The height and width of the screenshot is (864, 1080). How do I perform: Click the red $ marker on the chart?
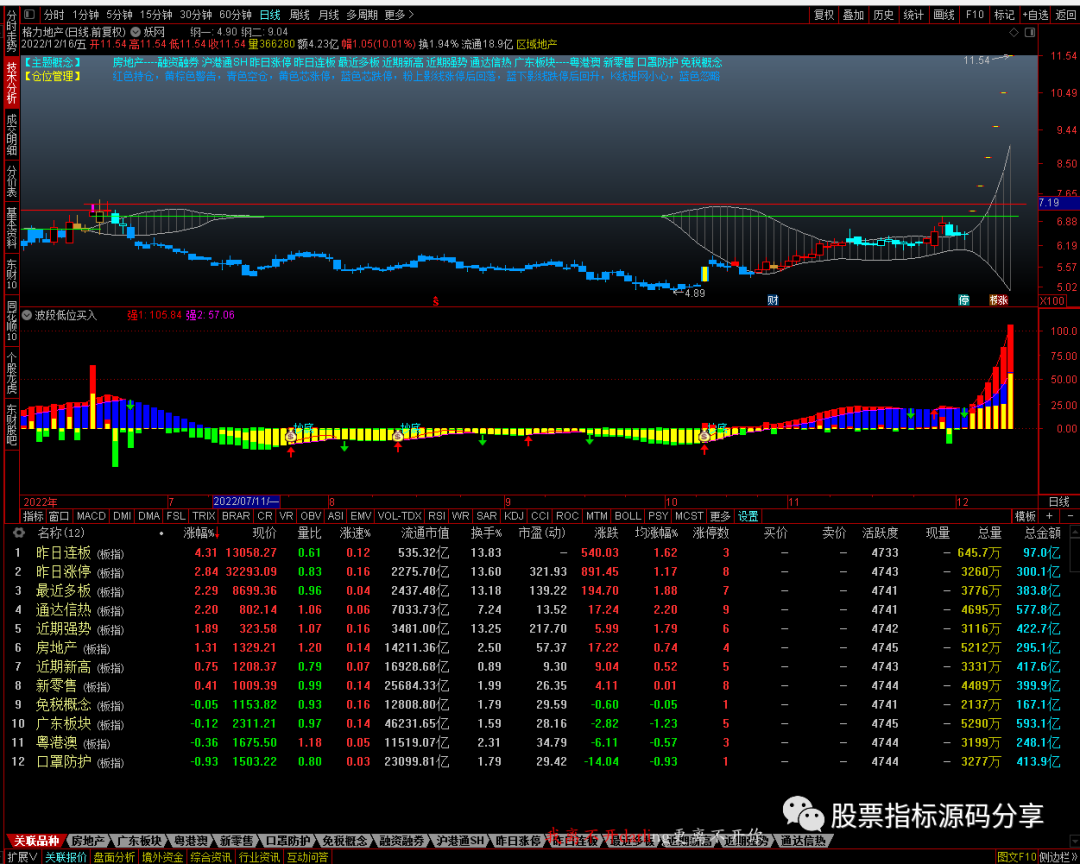point(435,301)
